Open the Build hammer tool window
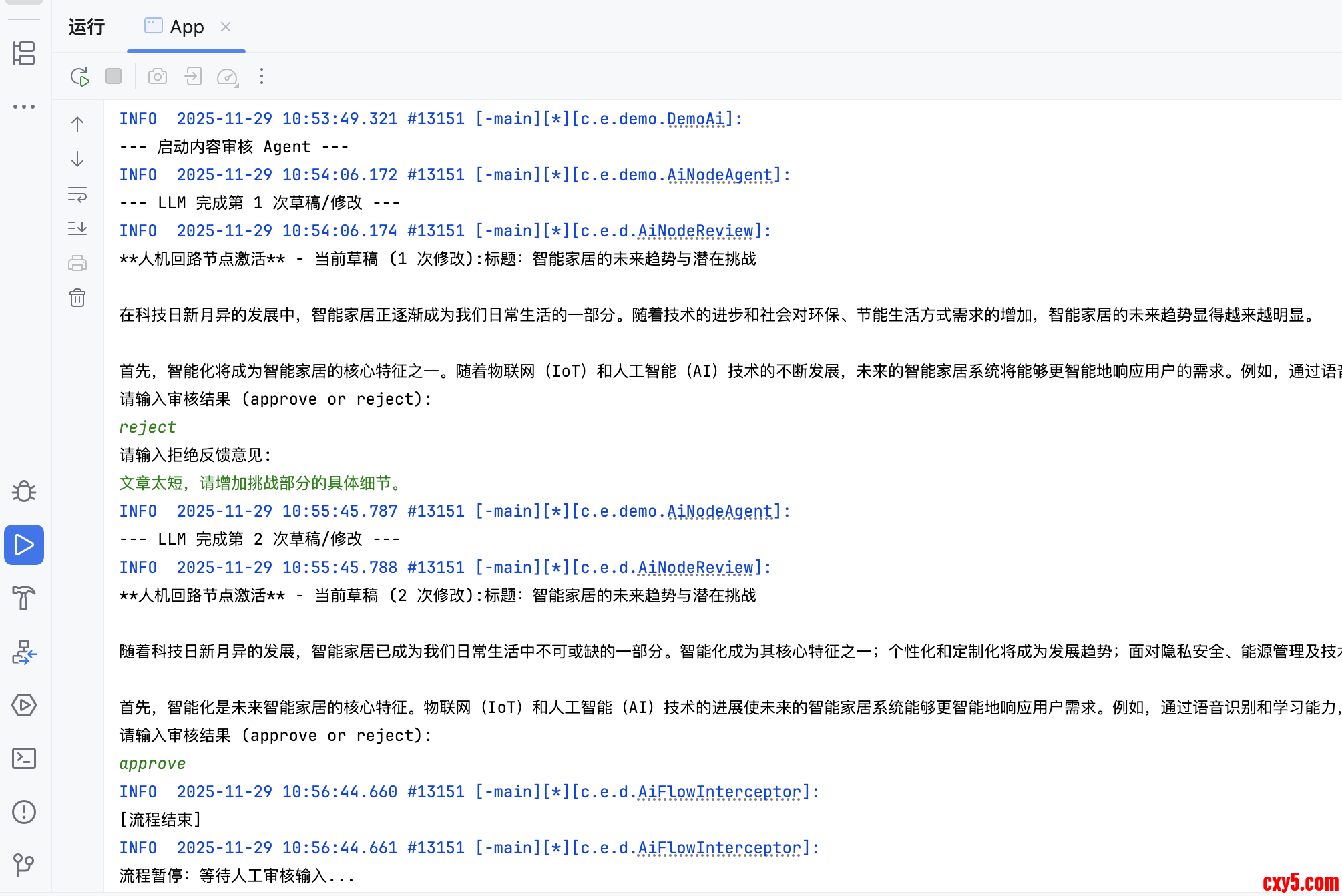The width and height of the screenshot is (1342, 896). (x=24, y=598)
